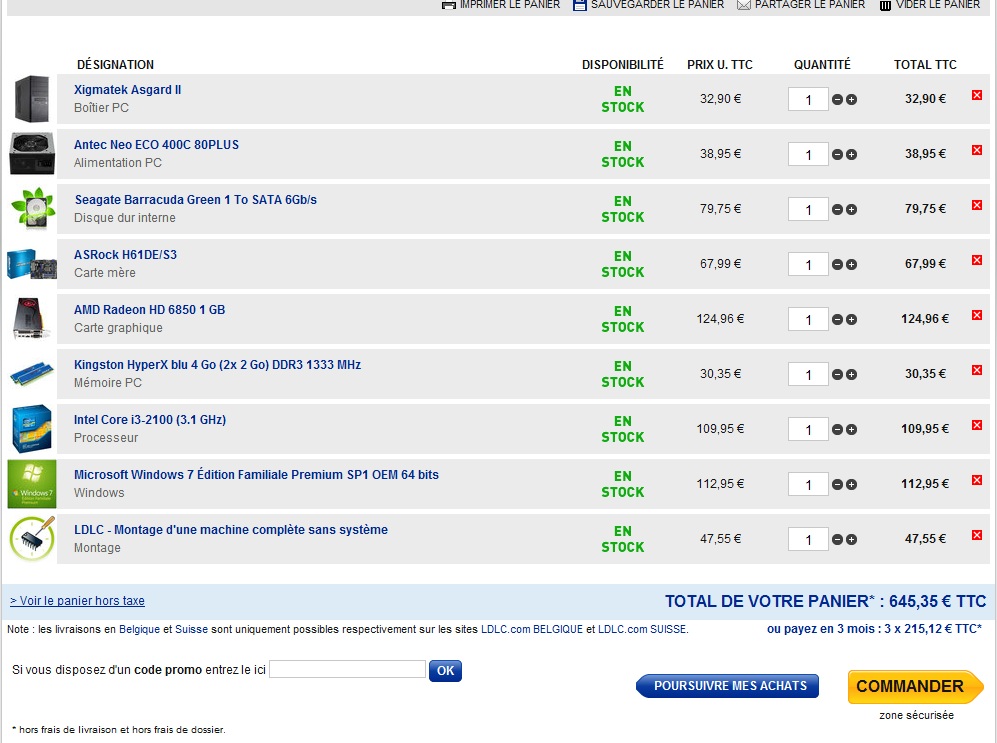Image resolution: width=997 pixels, height=743 pixels.
Task: Remove Xigmatek Asgard II from the cart
Action: pos(977,96)
